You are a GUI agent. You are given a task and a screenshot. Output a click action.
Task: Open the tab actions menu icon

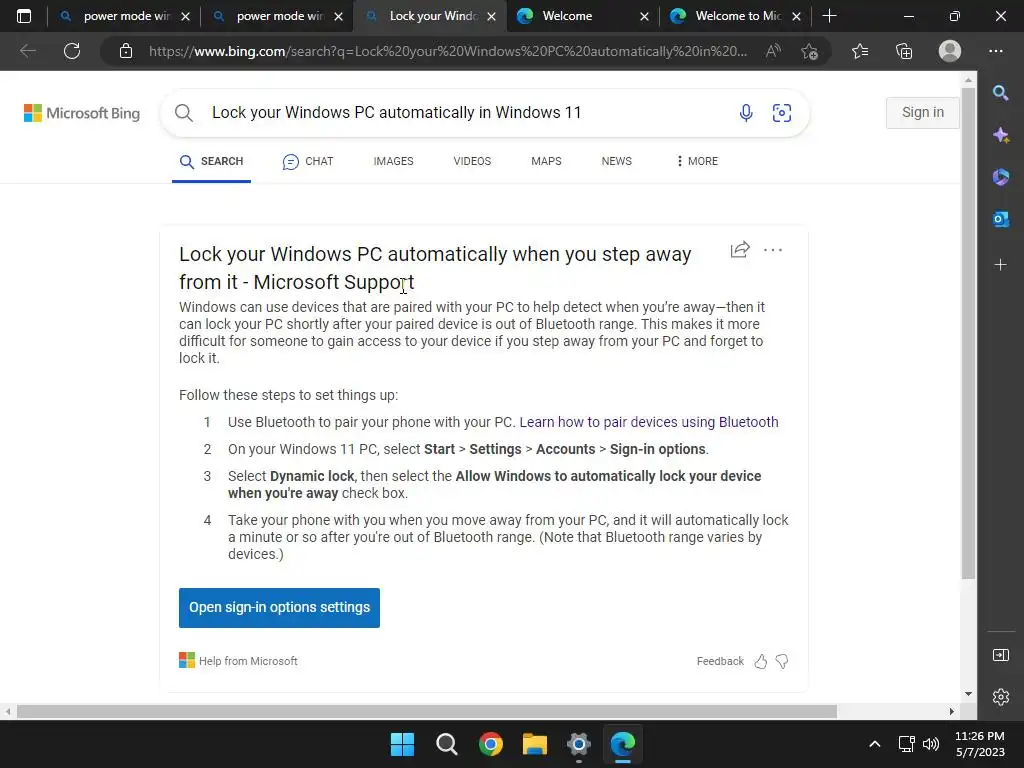click(x=24, y=16)
